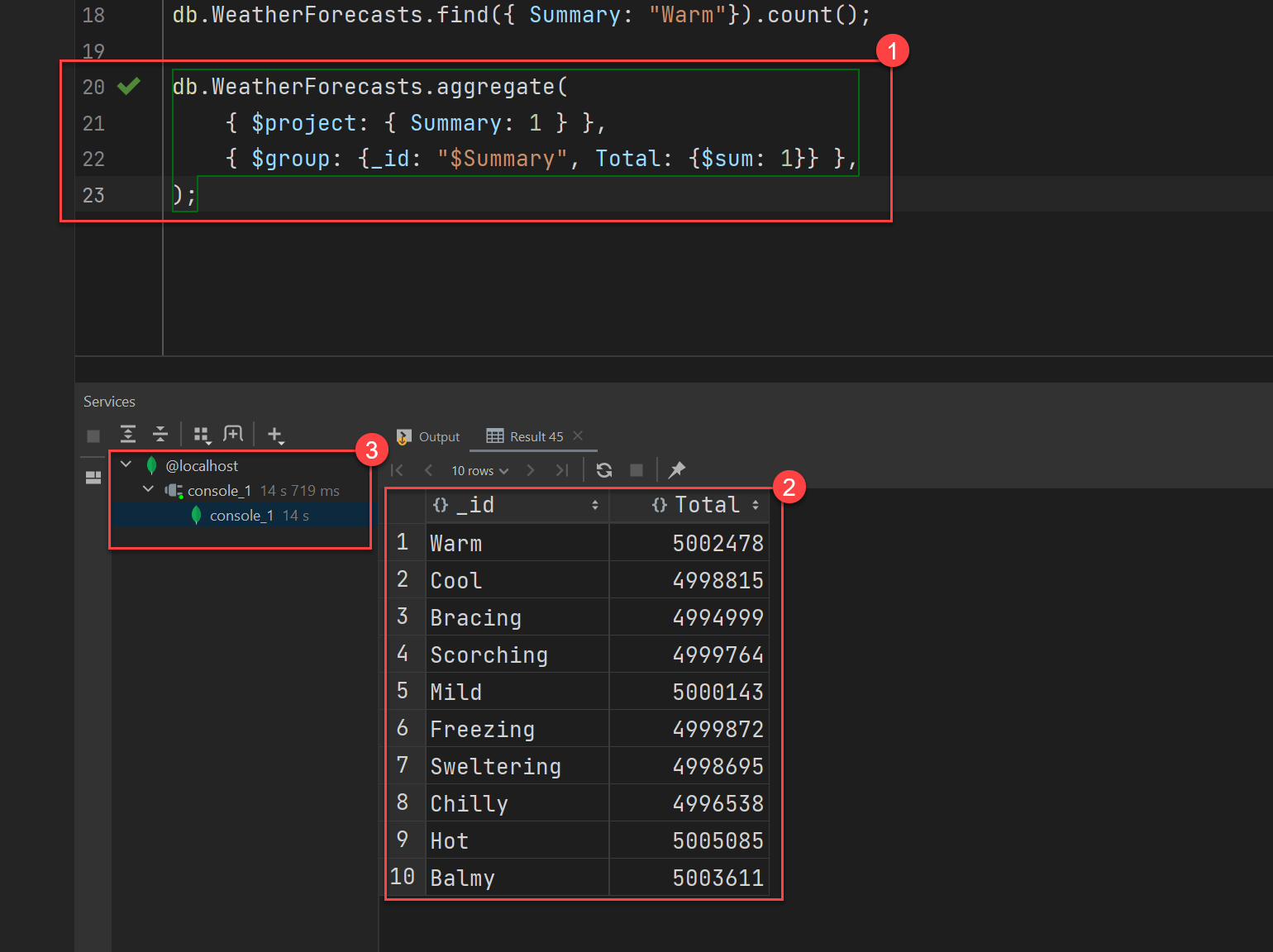
Task: Select the 5005085 total value
Action: click(x=689, y=840)
